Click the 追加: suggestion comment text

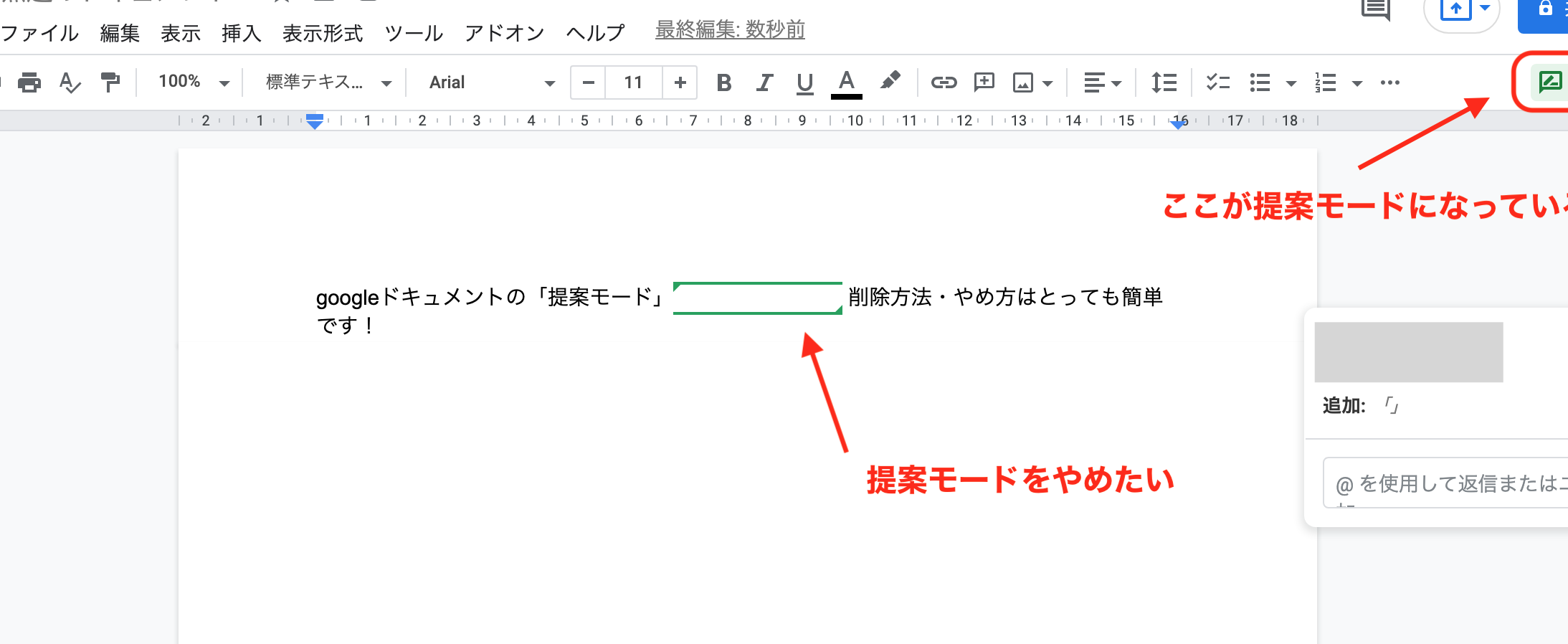click(1361, 406)
